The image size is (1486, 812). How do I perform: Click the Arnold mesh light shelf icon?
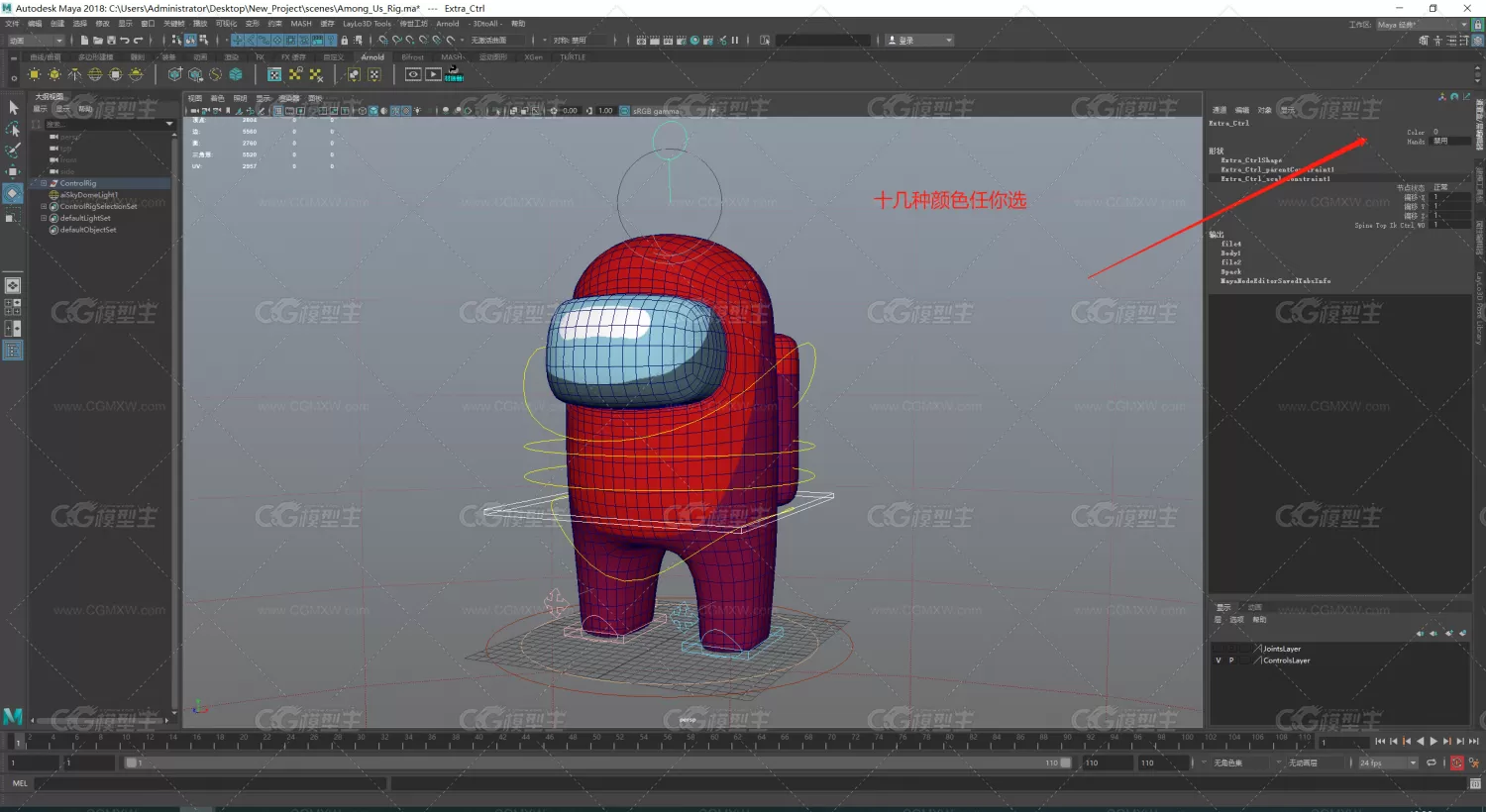pyautogui.click(x=54, y=74)
